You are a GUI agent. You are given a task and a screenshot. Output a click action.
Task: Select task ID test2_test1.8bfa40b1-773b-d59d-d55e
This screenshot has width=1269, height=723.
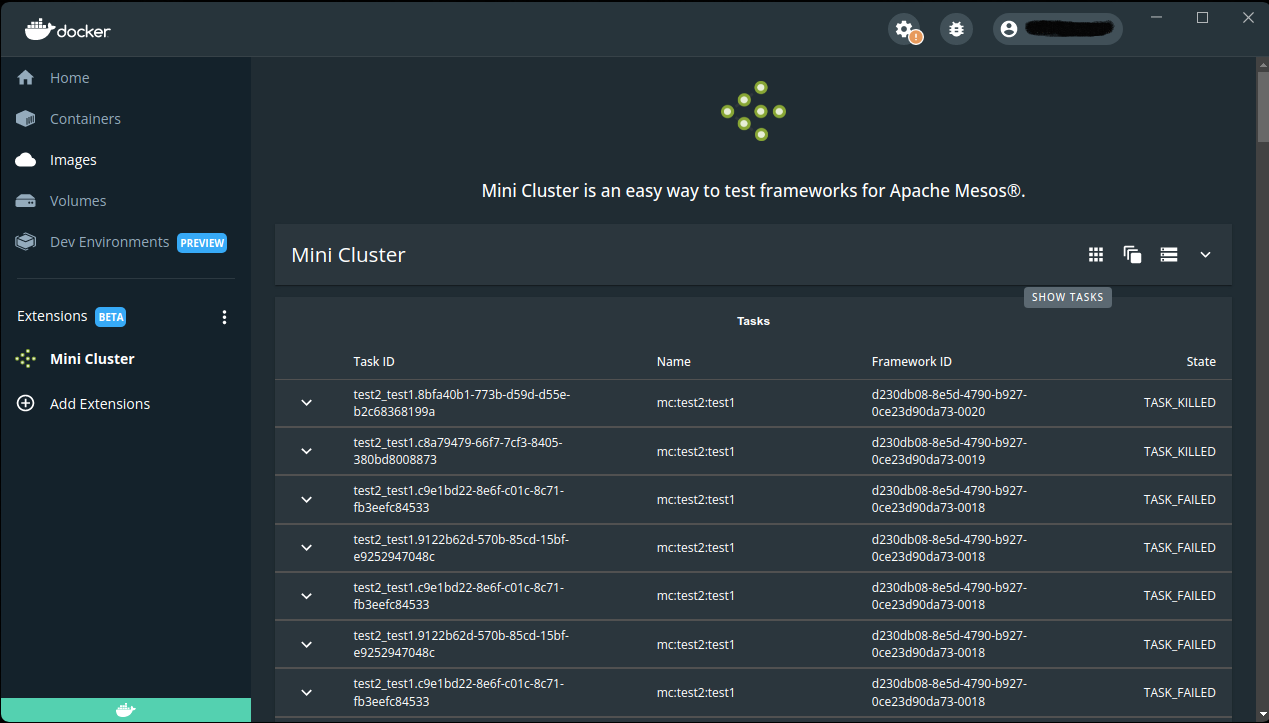click(x=462, y=403)
